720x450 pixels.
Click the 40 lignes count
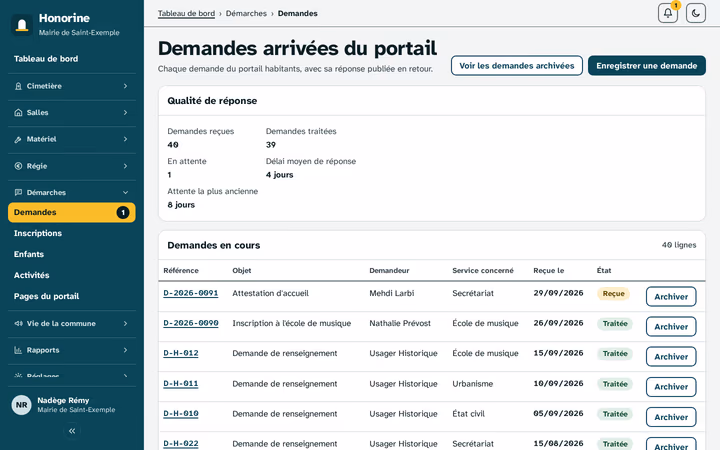pyautogui.click(x=679, y=245)
